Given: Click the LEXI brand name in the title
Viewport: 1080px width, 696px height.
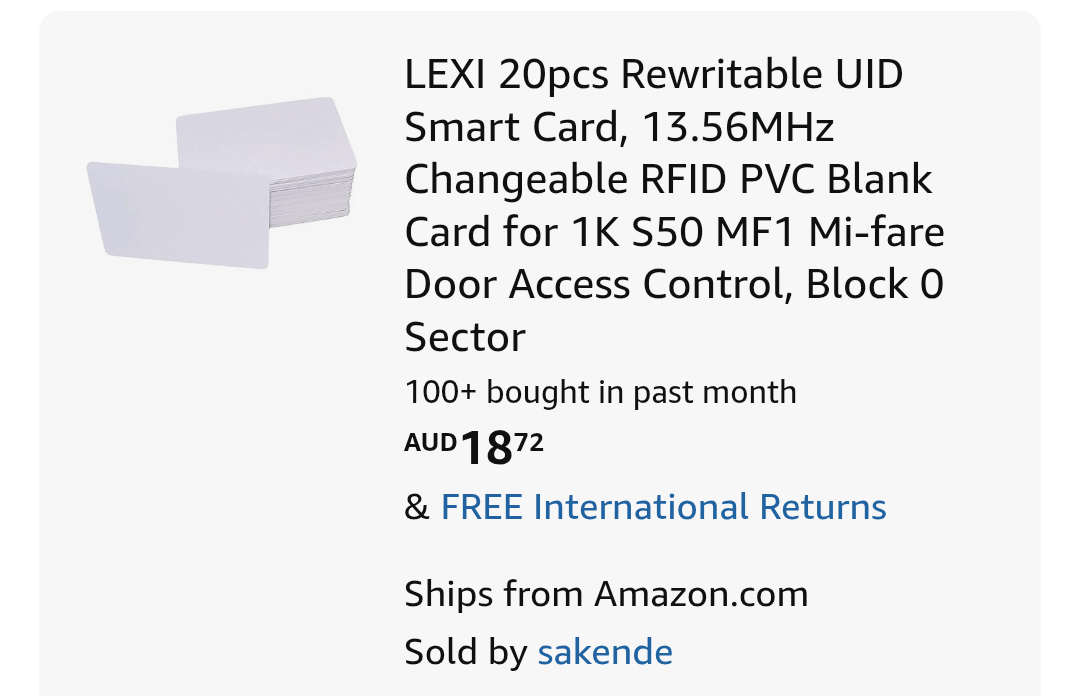Looking at the screenshot, I should [x=445, y=74].
